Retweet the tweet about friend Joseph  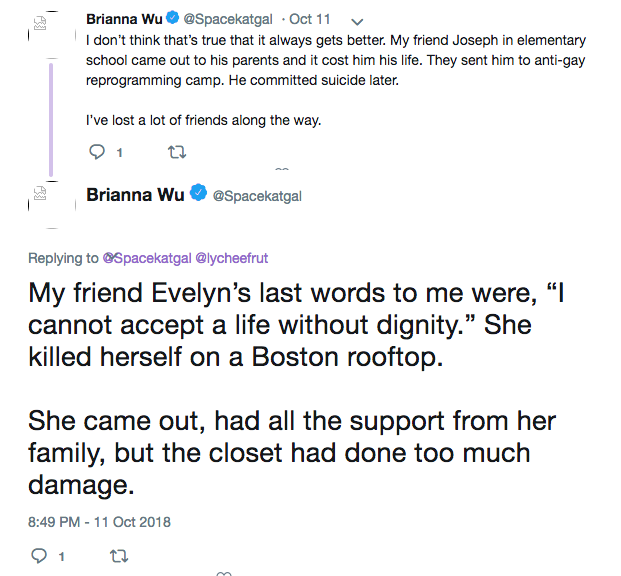177,152
